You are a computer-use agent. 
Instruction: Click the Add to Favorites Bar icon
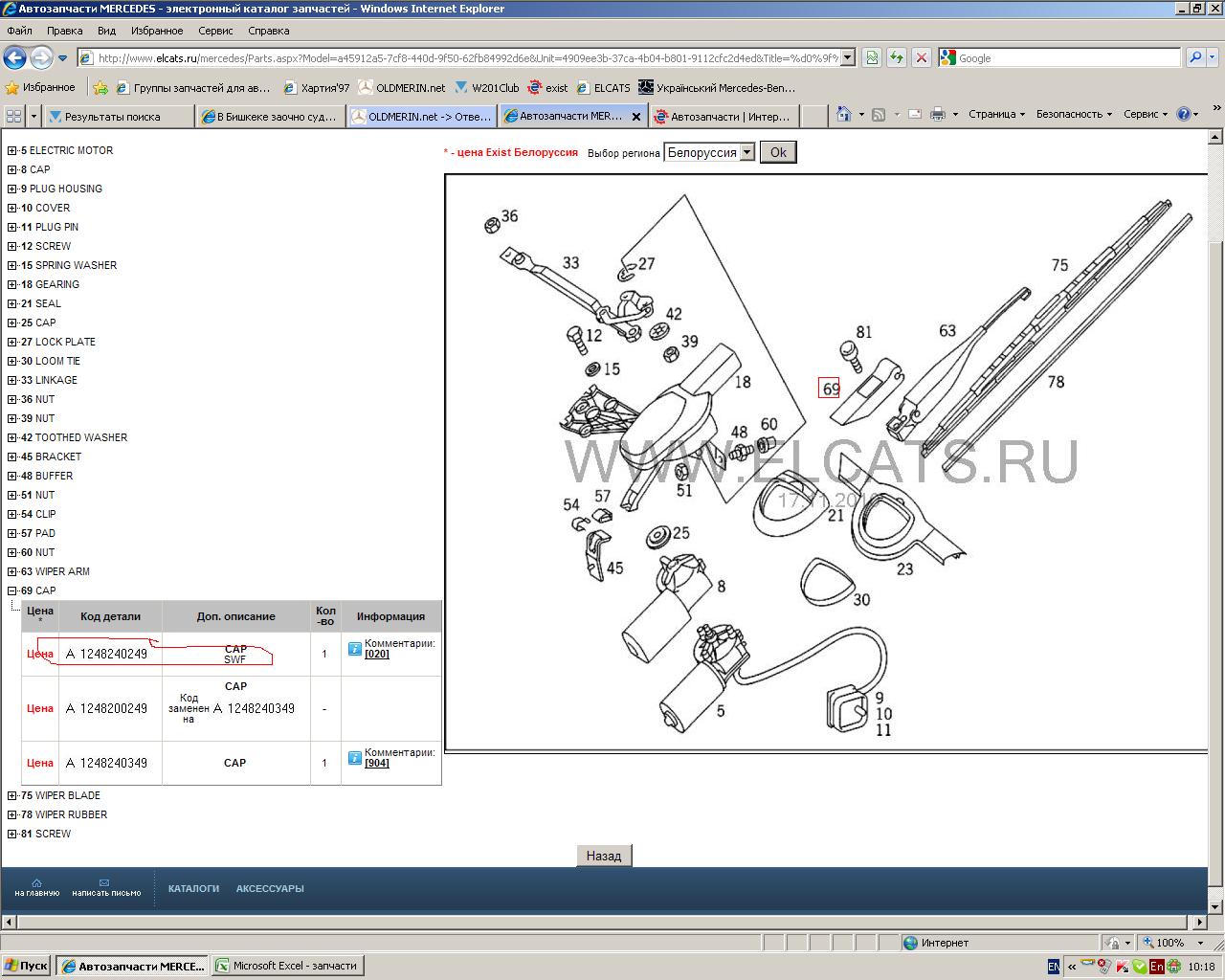(x=100, y=87)
